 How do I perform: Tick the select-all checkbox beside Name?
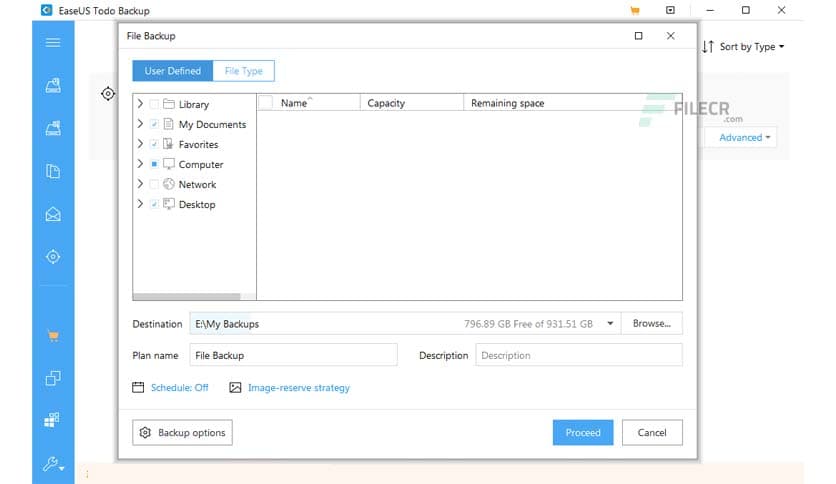266,103
